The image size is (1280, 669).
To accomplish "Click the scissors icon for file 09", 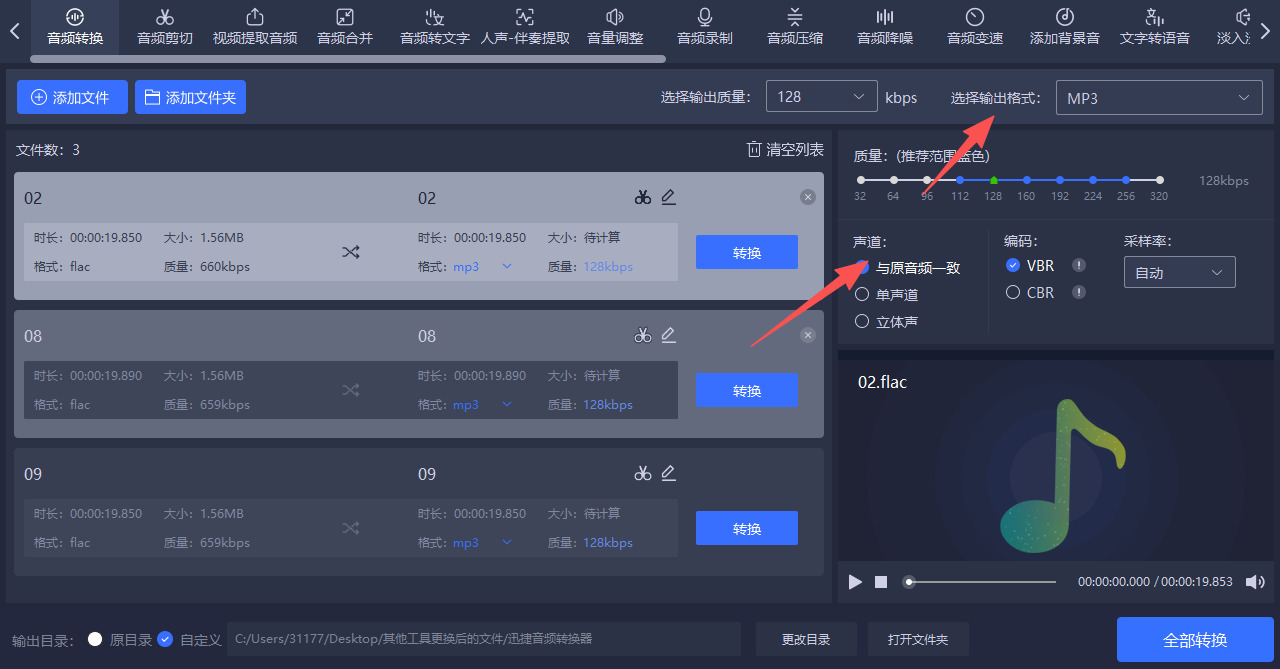I will (x=643, y=474).
